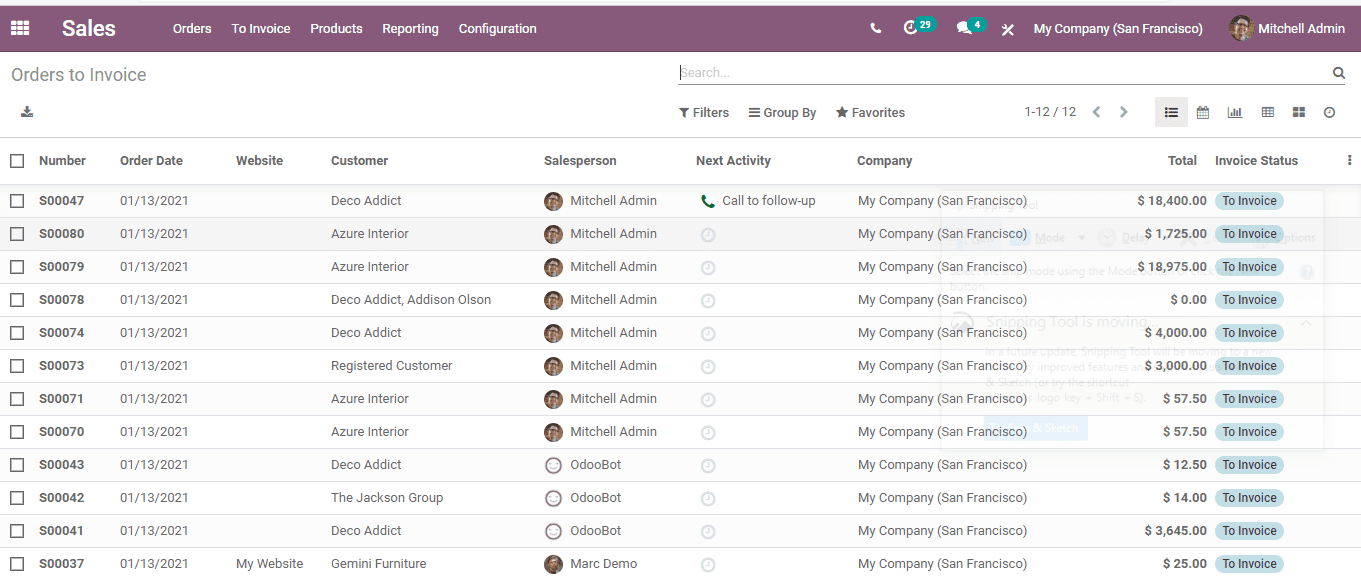Sort by Order Date column header
The height and width of the screenshot is (577, 1361).
click(x=151, y=161)
